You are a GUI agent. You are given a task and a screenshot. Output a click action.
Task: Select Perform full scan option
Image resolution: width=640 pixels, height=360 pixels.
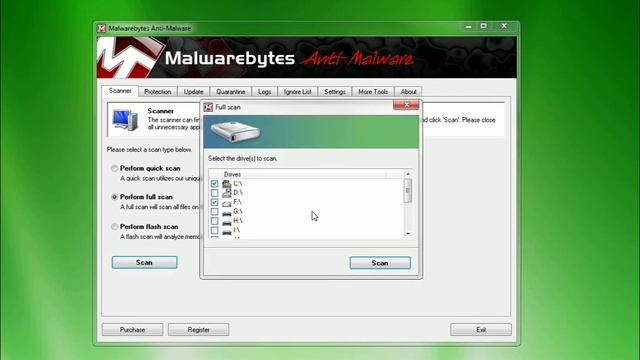pyautogui.click(x=115, y=197)
